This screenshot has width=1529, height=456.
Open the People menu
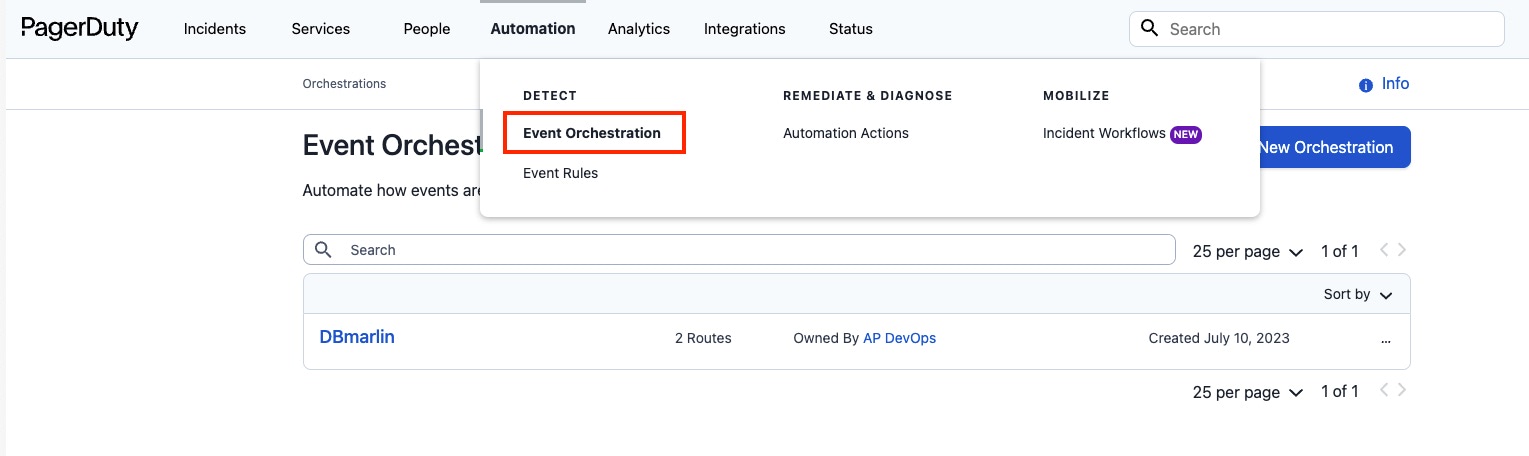point(427,29)
